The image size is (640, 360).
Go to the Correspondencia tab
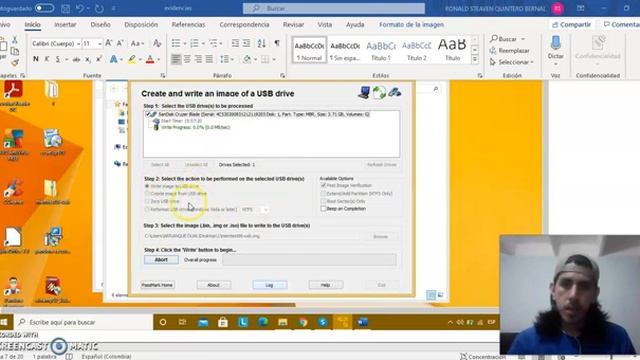pos(244,24)
